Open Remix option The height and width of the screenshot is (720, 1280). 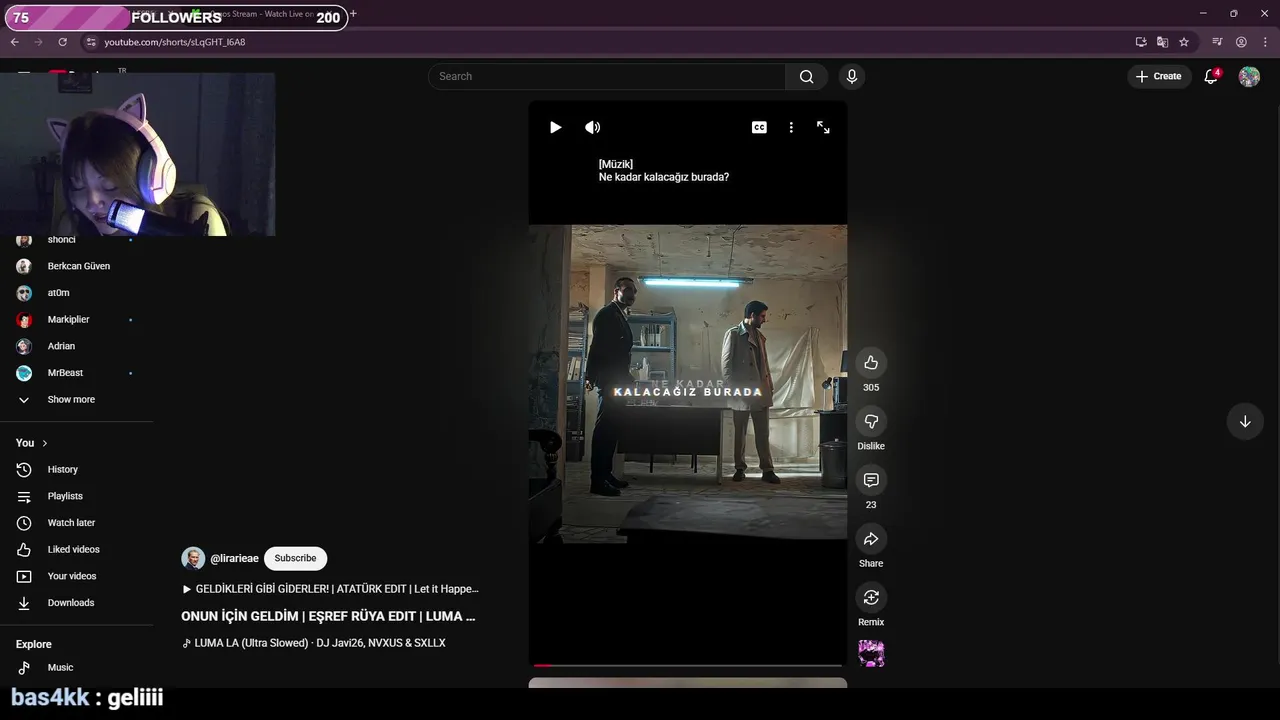click(x=871, y=597)
